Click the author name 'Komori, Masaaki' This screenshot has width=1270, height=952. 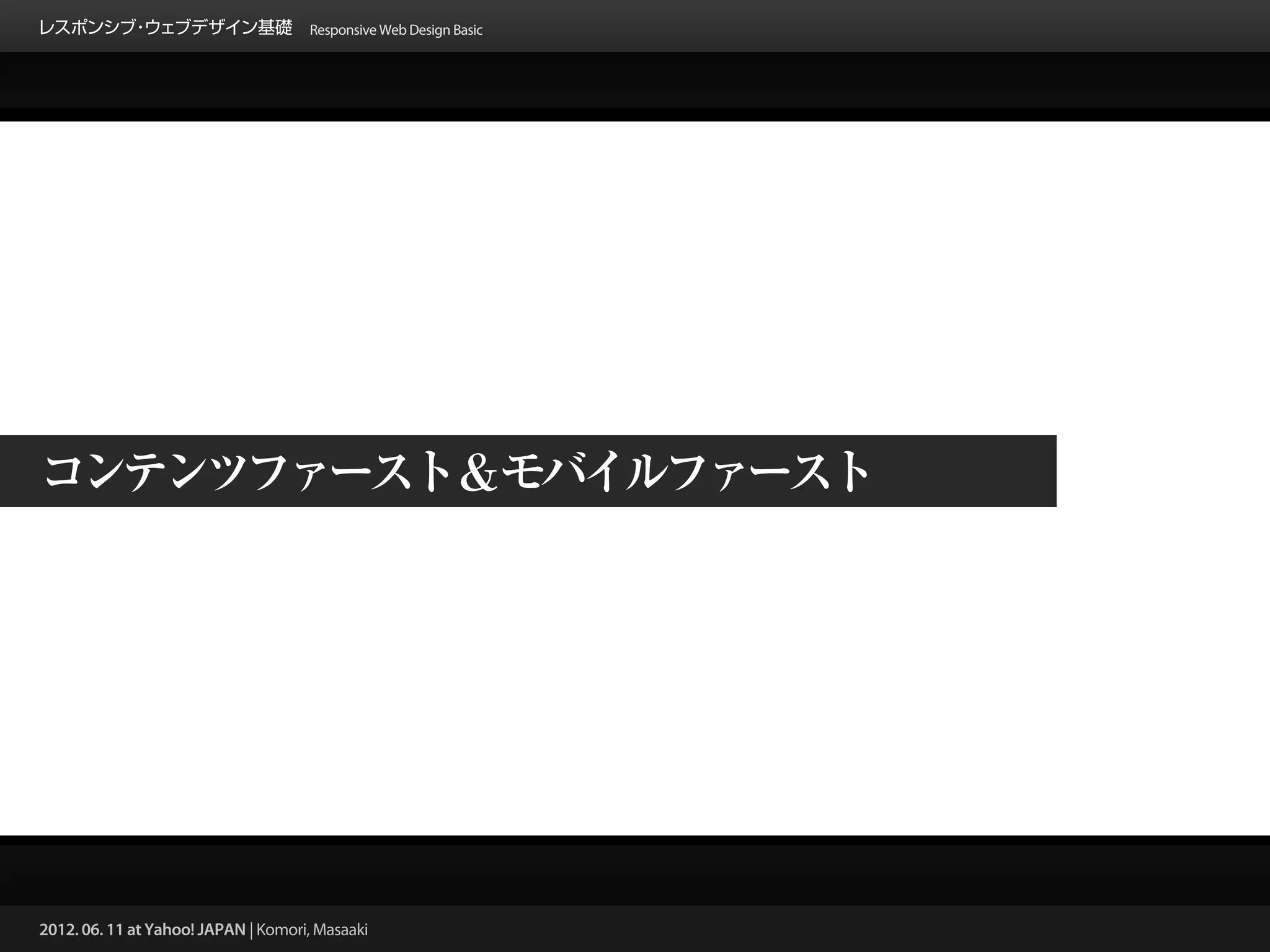click(312, 930)
